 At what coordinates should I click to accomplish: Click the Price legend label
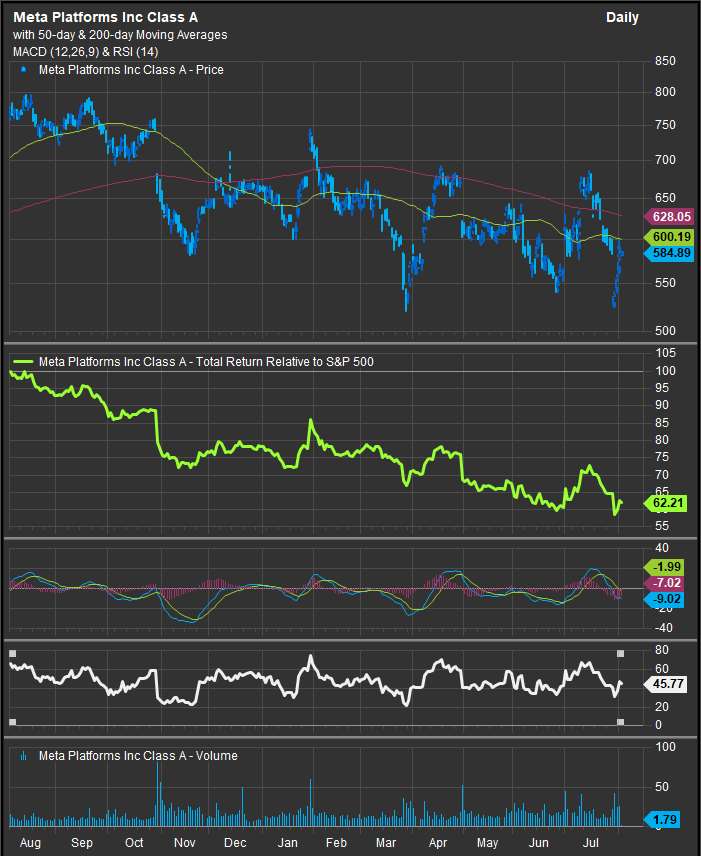[131, 70]
